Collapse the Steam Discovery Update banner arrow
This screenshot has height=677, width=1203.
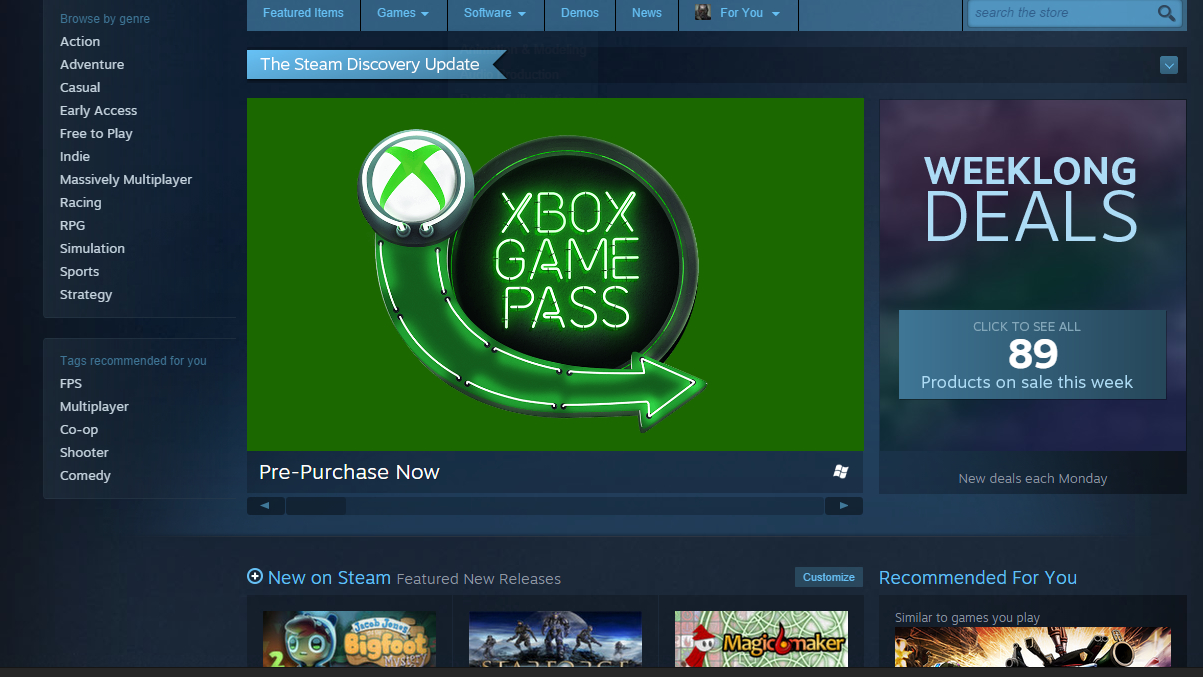click(x=1168, y=65)
